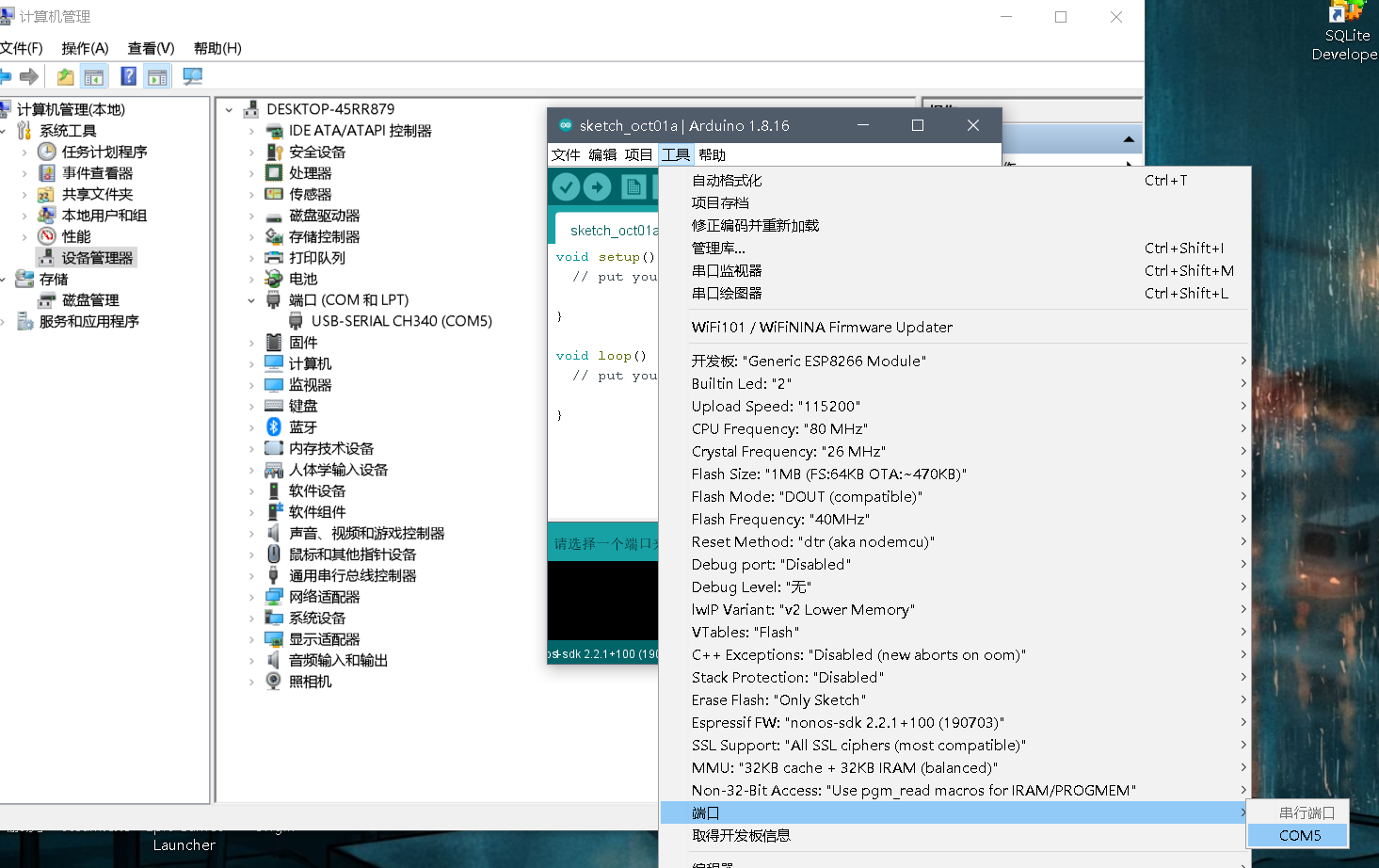Select 设备管理器 in the left tree

98,258
